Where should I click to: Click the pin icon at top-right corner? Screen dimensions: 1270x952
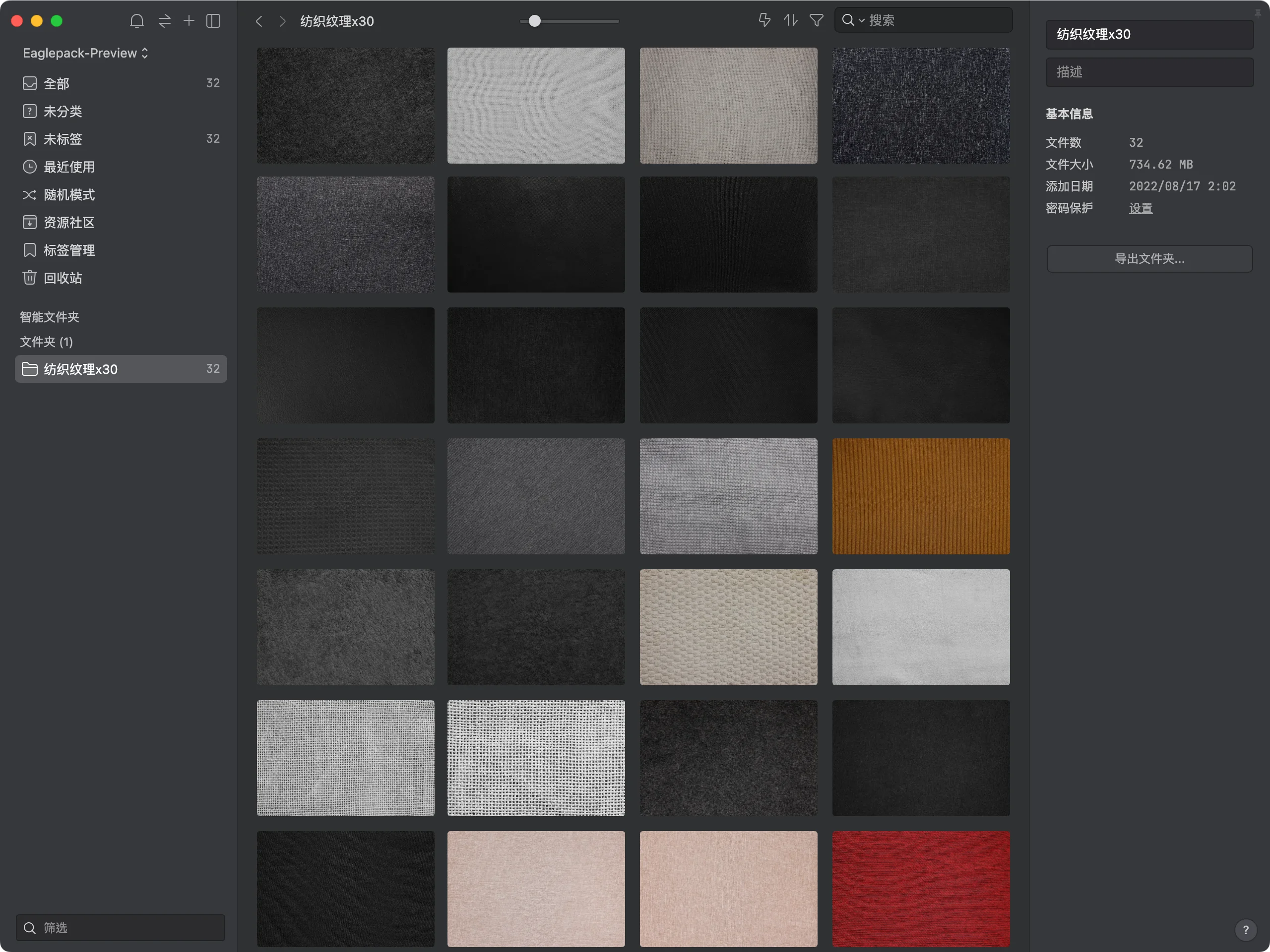(1258, 12)
